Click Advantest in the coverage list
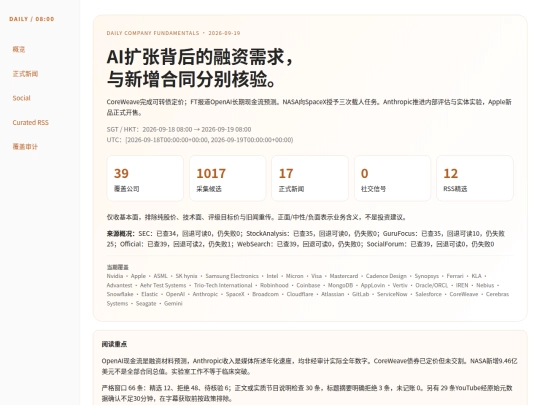540x405 pixels. coord(120,285)
